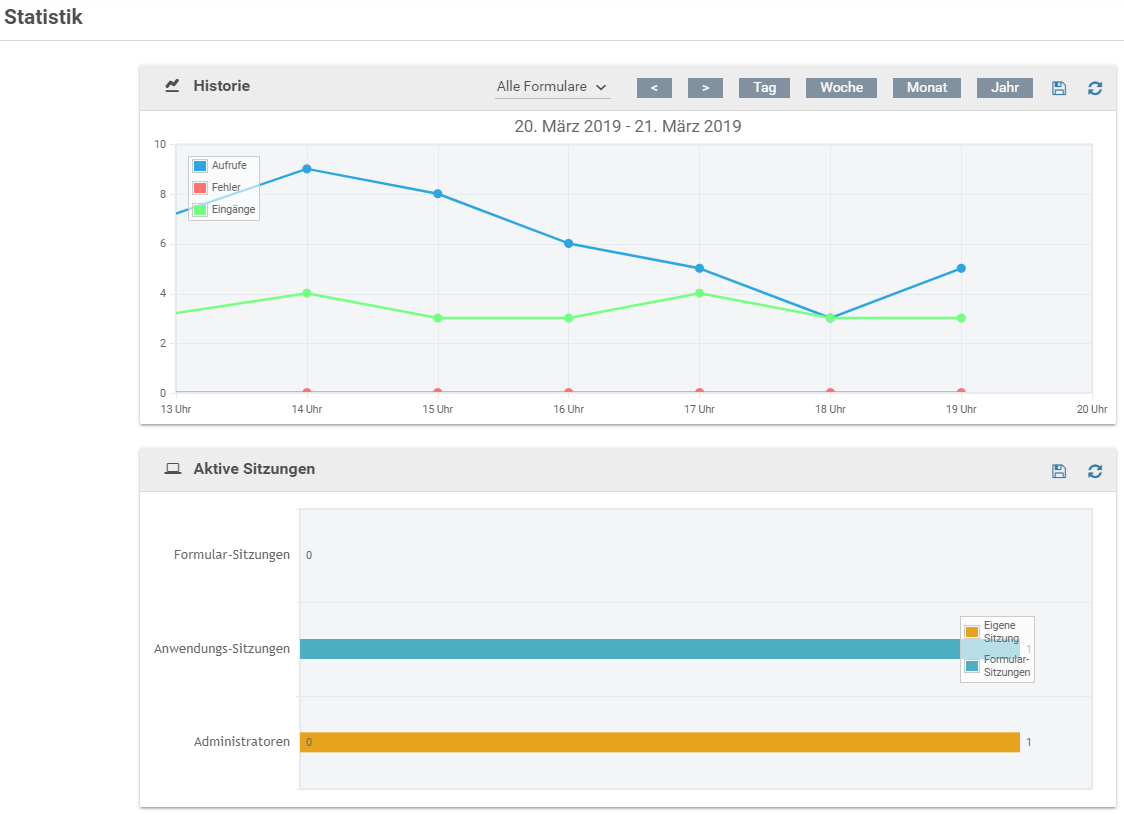Go to previous time period
Screen dimensions: 1124x815
654,88
